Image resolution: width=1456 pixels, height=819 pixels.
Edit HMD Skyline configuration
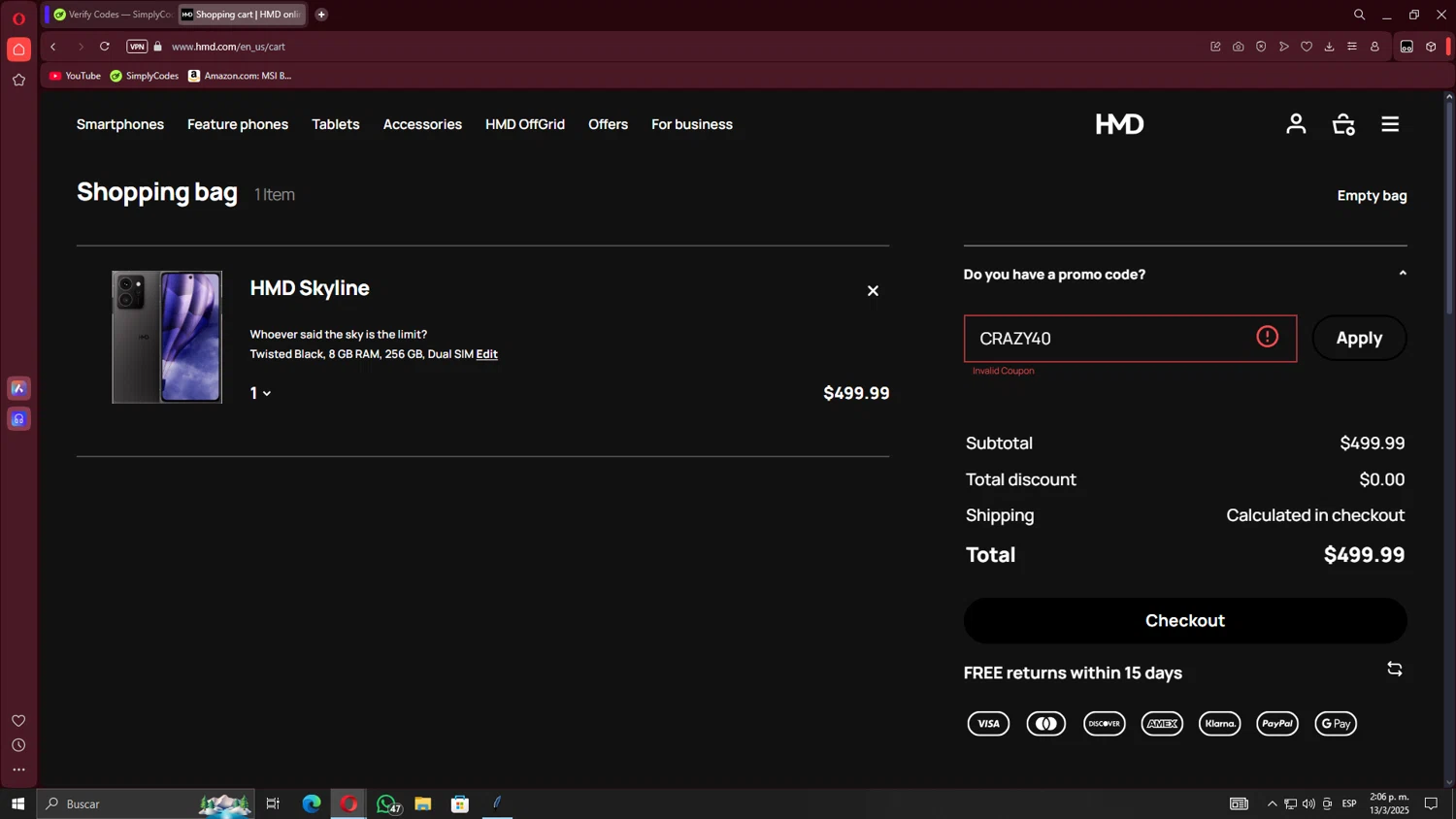pos(486,354)
